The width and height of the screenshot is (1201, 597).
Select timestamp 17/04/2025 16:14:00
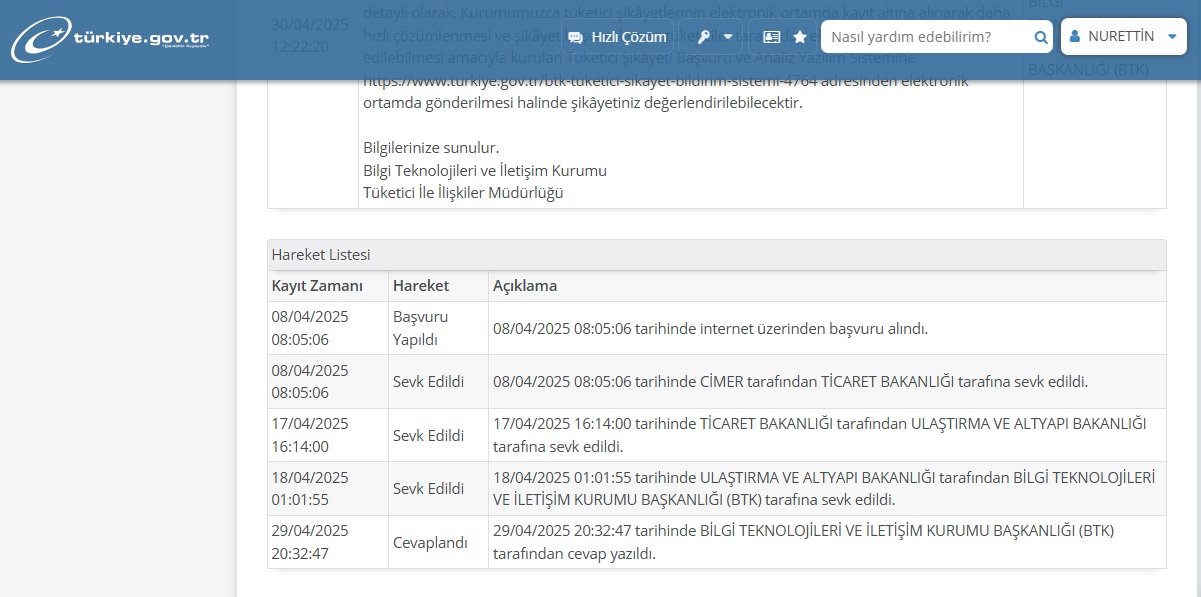point(310,435)
